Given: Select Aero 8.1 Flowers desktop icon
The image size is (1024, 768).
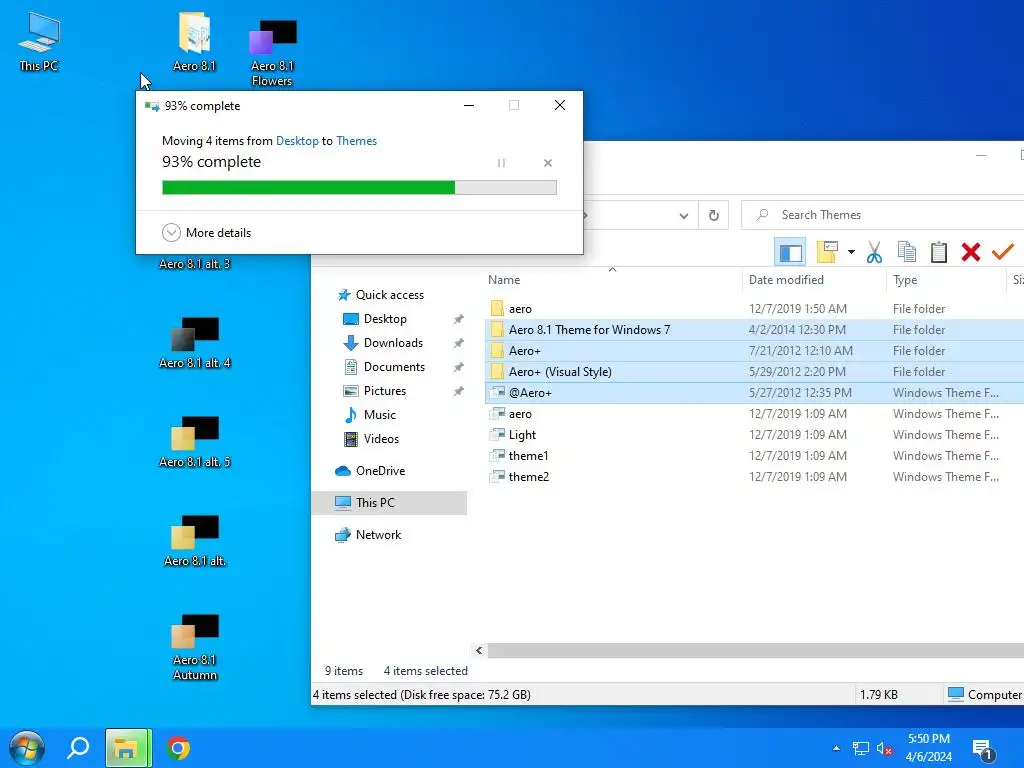Looking at the screenshot, I should tap(272, 53).
